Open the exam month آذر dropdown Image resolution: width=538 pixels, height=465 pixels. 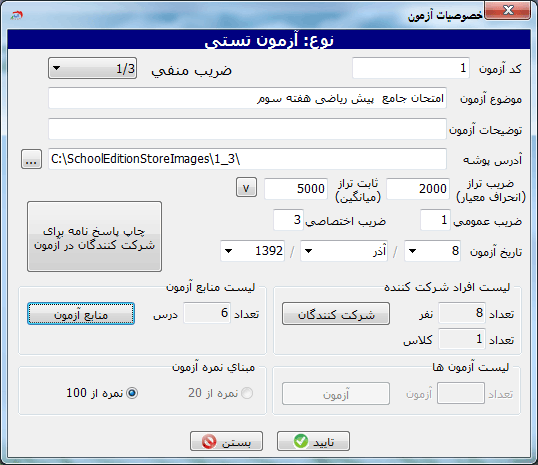pyautogui.click(x=344, y=251)
